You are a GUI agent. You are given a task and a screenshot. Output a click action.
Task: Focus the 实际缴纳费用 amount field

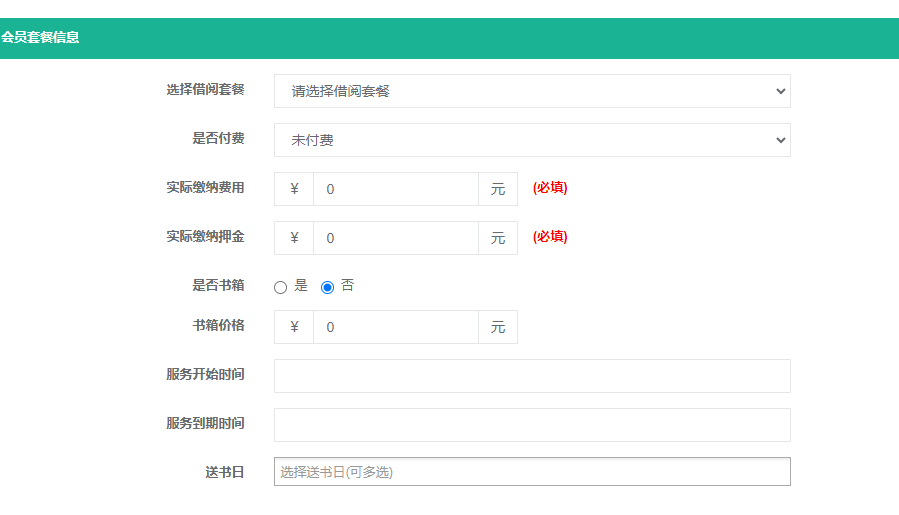click(396, 189)
